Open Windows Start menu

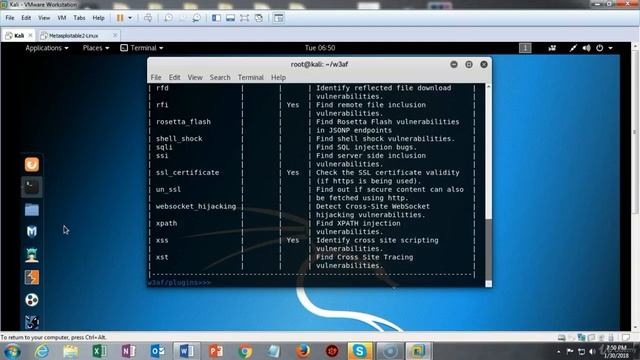pos(12,351)
